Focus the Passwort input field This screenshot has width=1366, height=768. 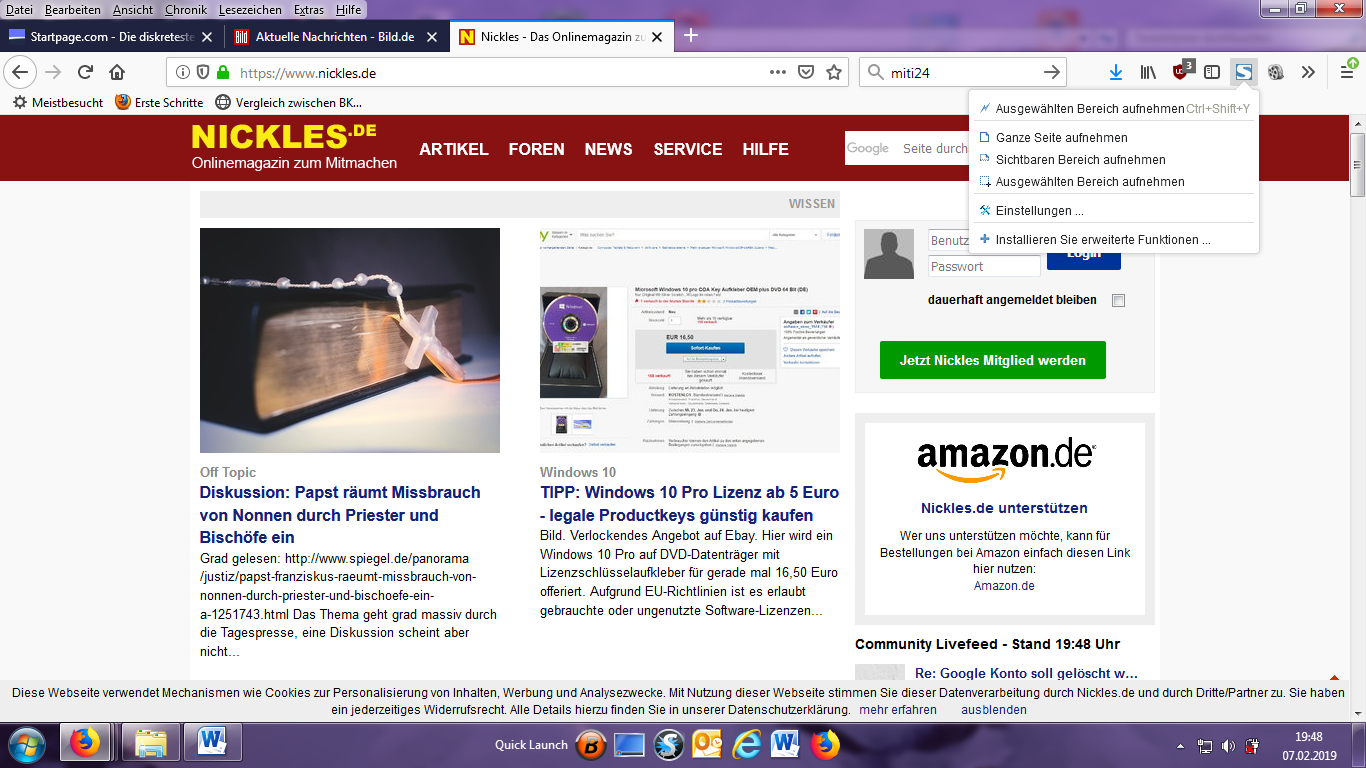click(984, 267)
